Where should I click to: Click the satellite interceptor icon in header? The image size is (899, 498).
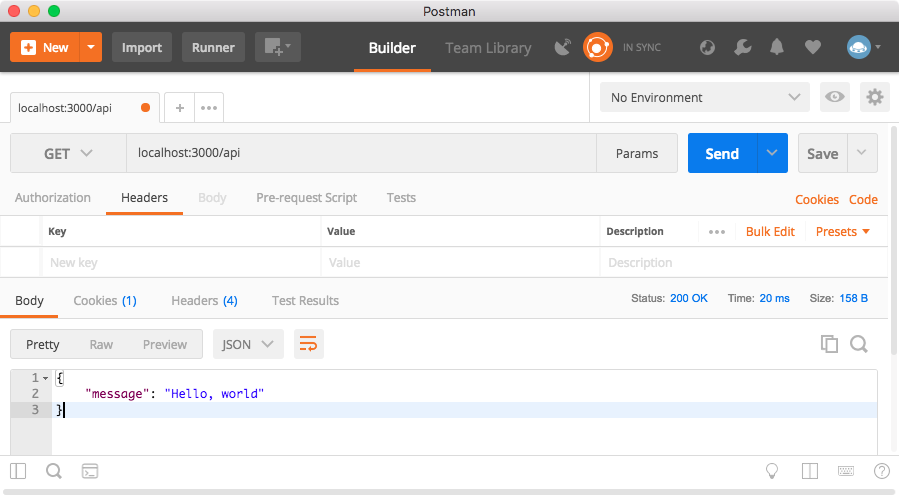tap(563, 47)
